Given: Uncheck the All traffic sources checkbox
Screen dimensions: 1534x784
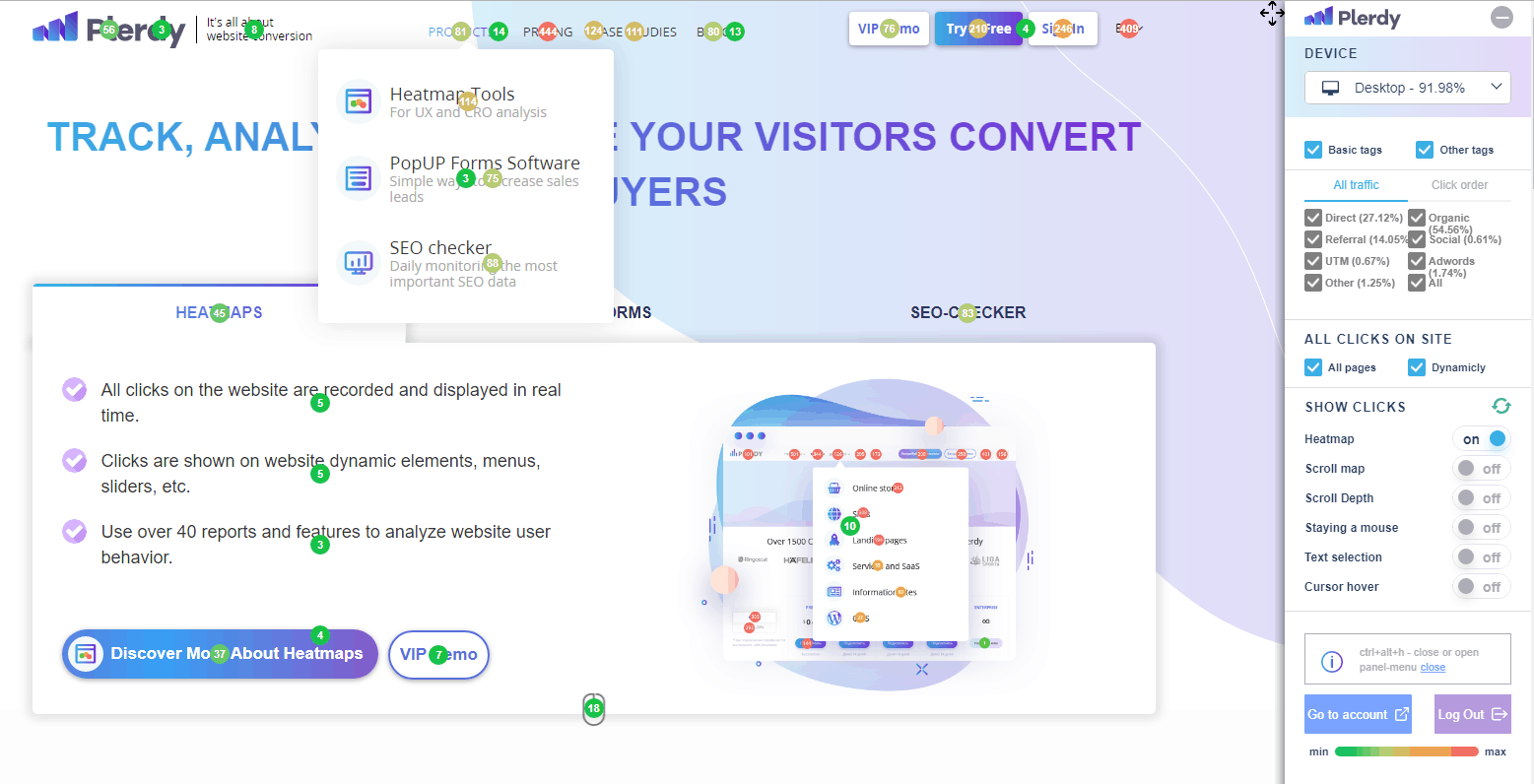Looking at the screenshot, I should 1417,283.
